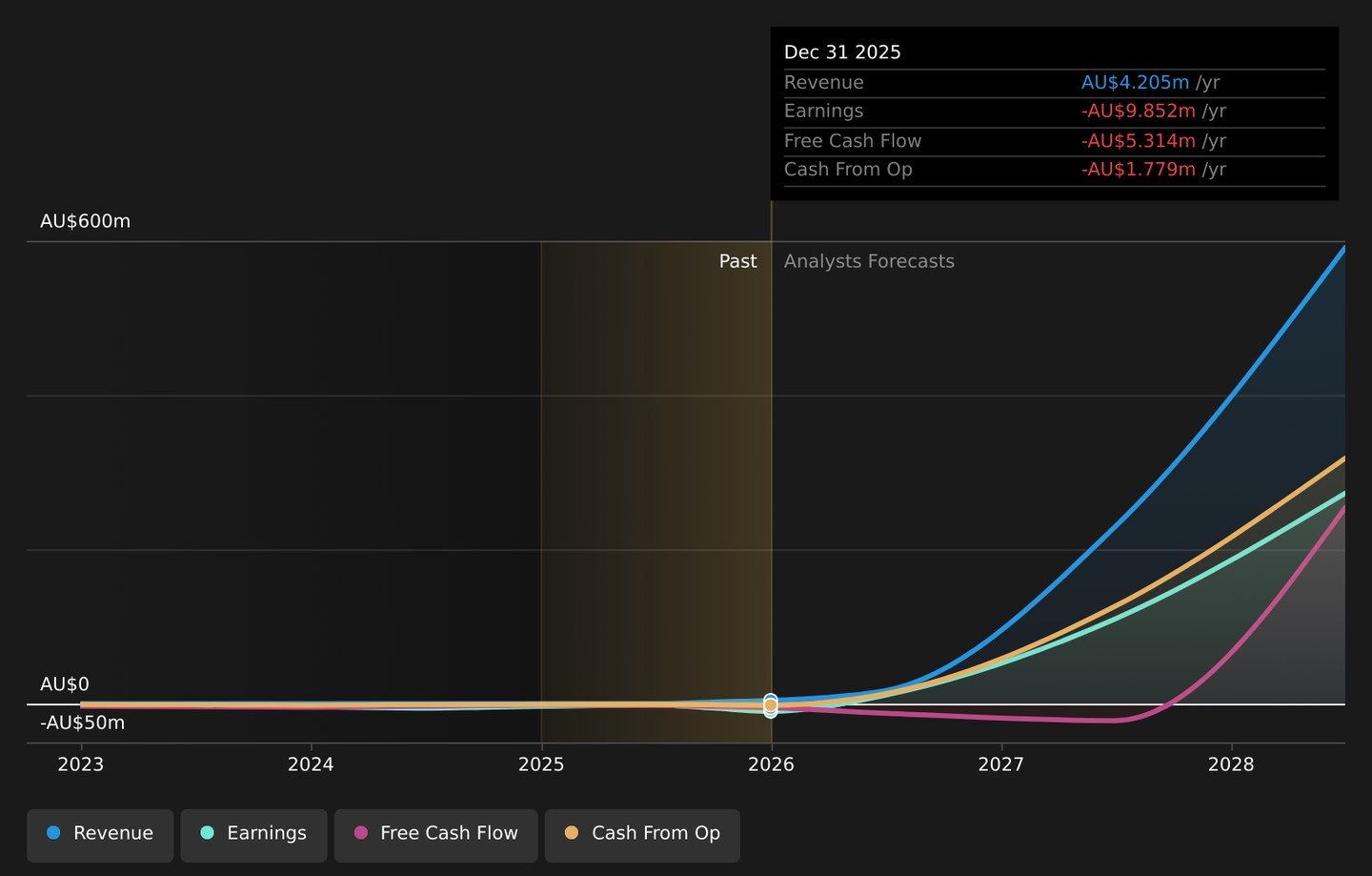Click the teal Earnings legend dot

(207, 833)
